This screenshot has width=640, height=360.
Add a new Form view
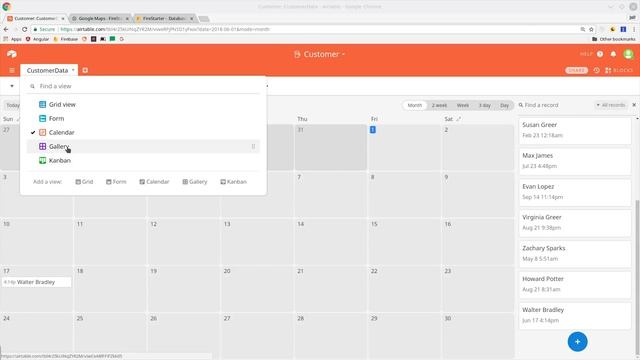pyautogui.click(x=116, y=182)
